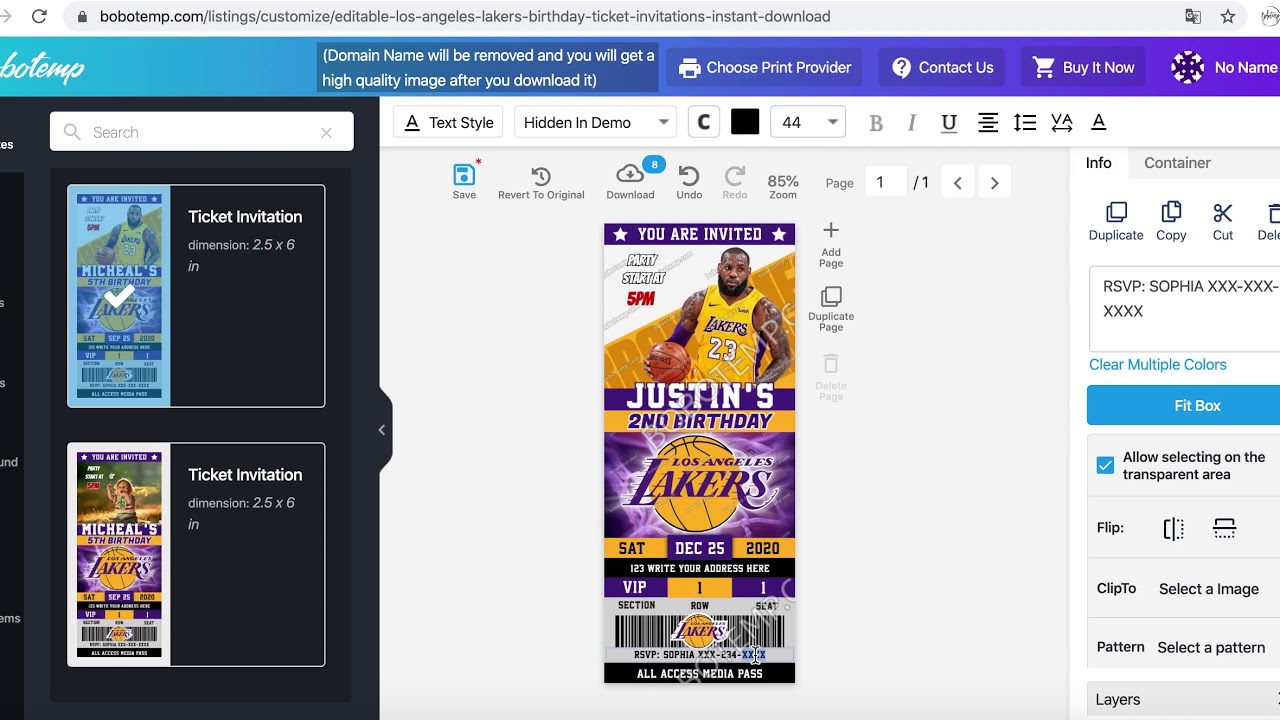Open the translate page icon in address bar

1193,16
